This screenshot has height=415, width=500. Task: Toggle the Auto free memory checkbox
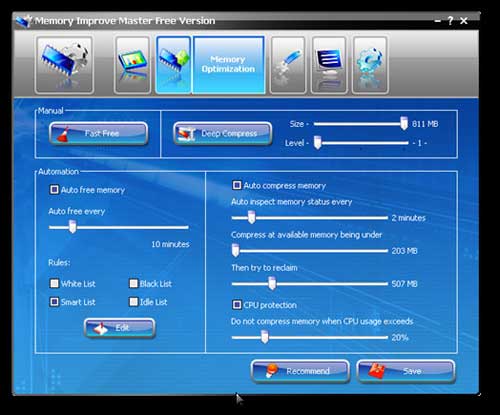[x=54, y=190]
